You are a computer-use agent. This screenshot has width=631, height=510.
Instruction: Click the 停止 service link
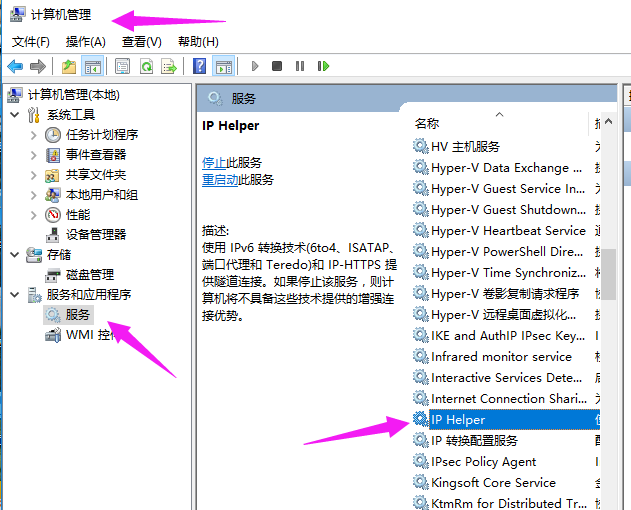pos(214,162)
